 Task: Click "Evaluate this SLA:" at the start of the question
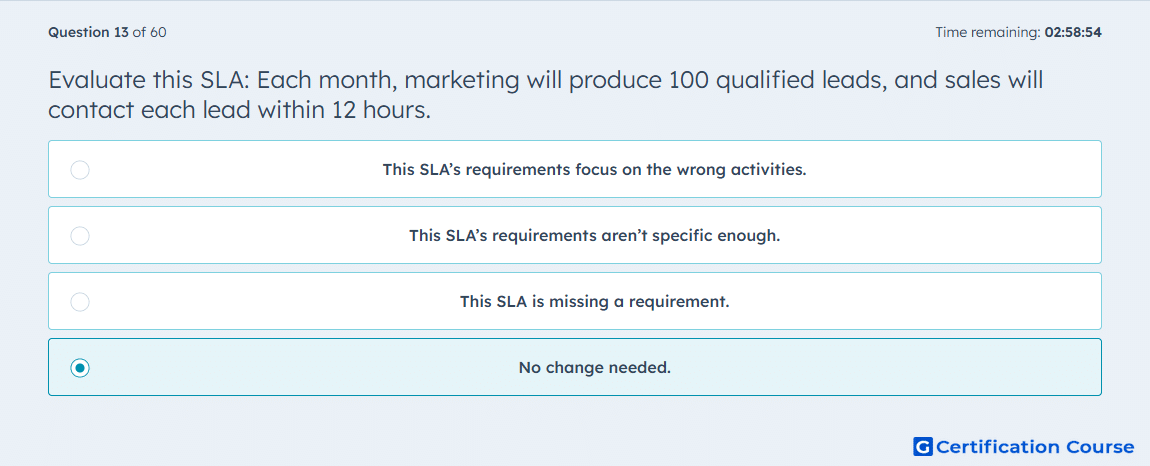tap(149, 80)
